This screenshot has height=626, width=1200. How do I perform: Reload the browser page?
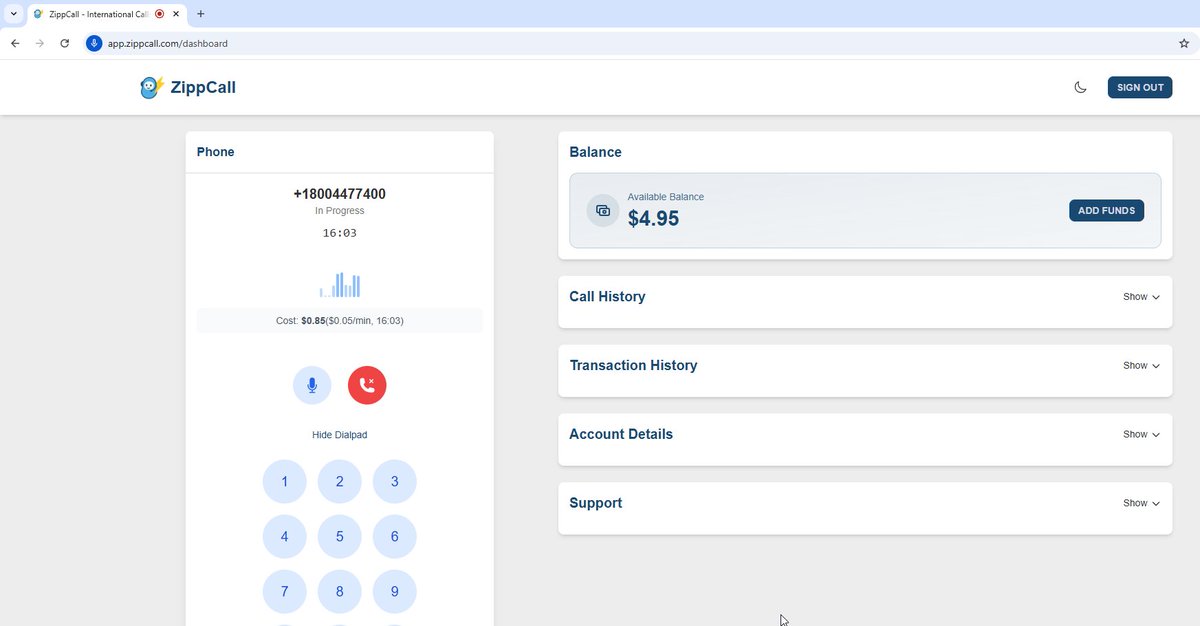(65, 44)
